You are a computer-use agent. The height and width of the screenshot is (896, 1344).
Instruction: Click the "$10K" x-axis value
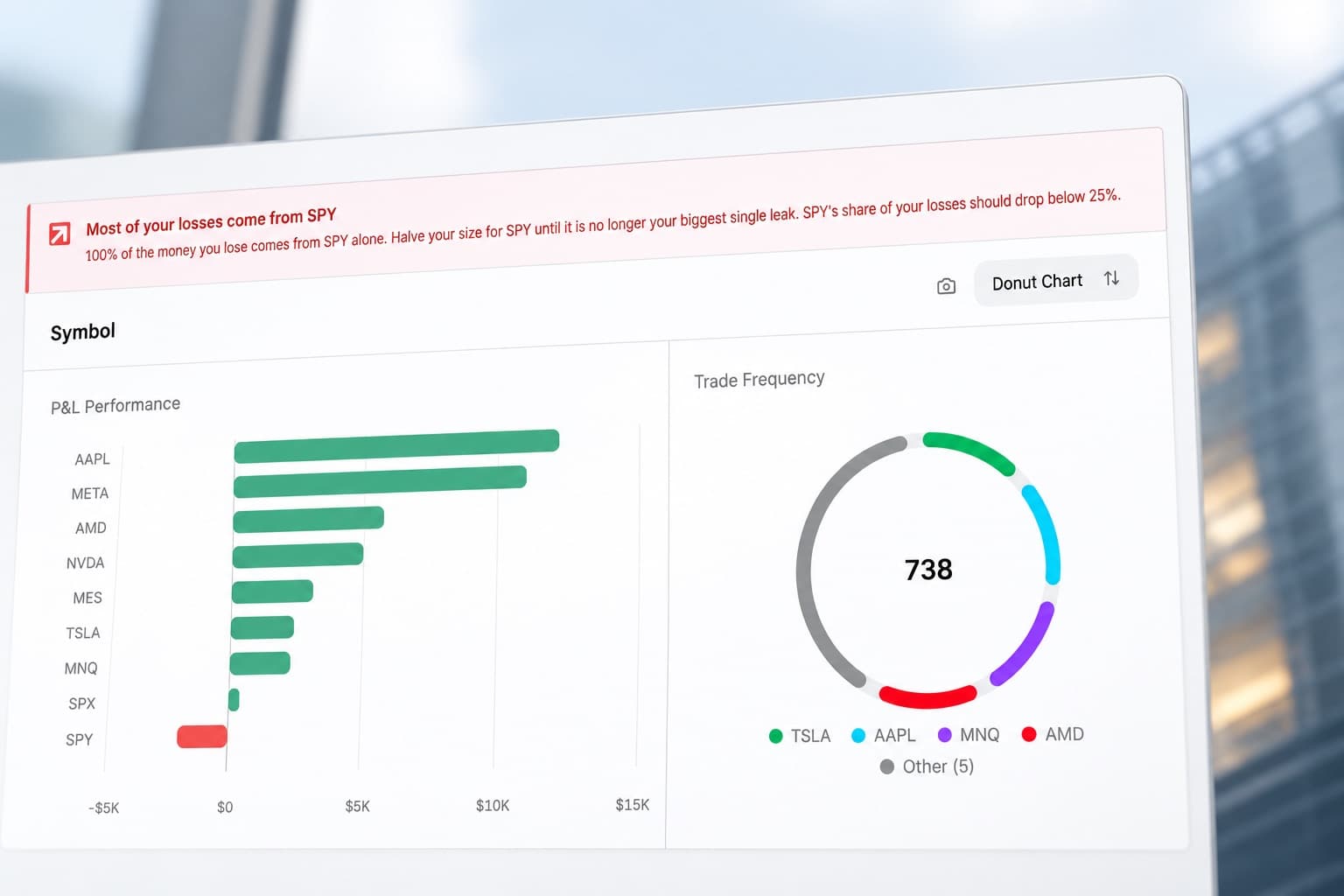(493, 806)
